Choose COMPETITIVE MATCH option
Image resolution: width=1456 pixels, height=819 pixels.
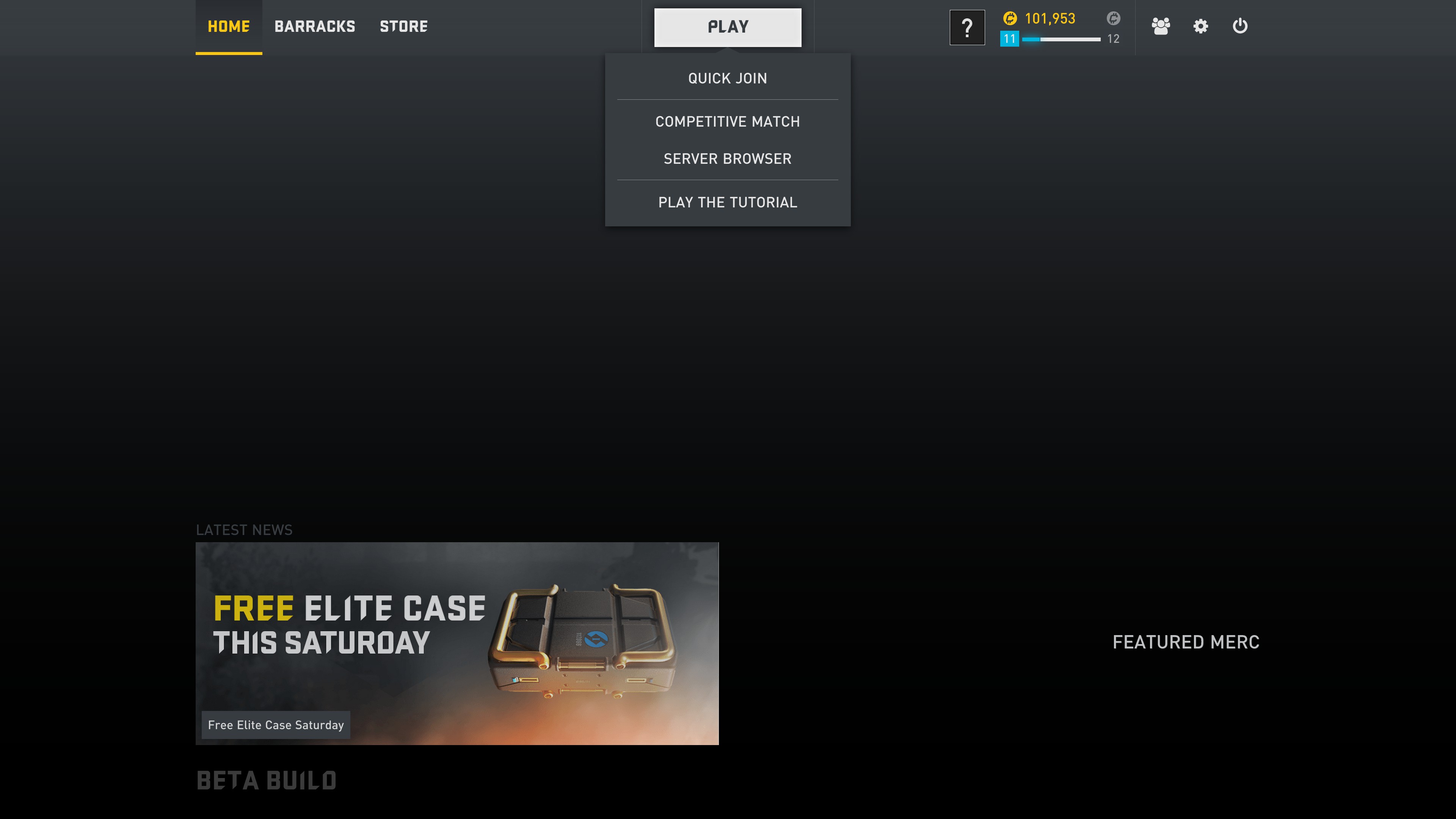728,121
